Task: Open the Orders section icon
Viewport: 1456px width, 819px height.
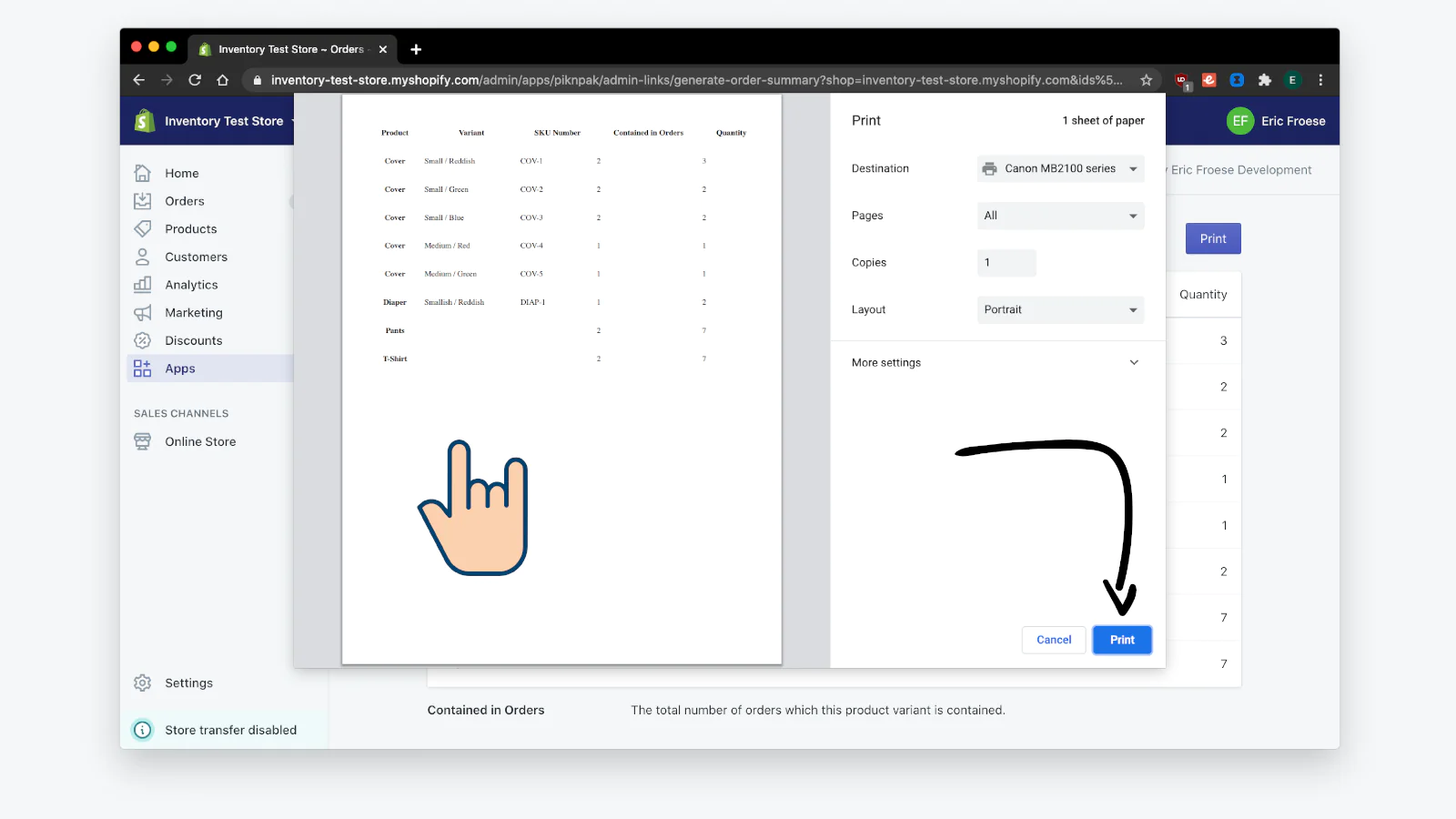Action: 143,201
